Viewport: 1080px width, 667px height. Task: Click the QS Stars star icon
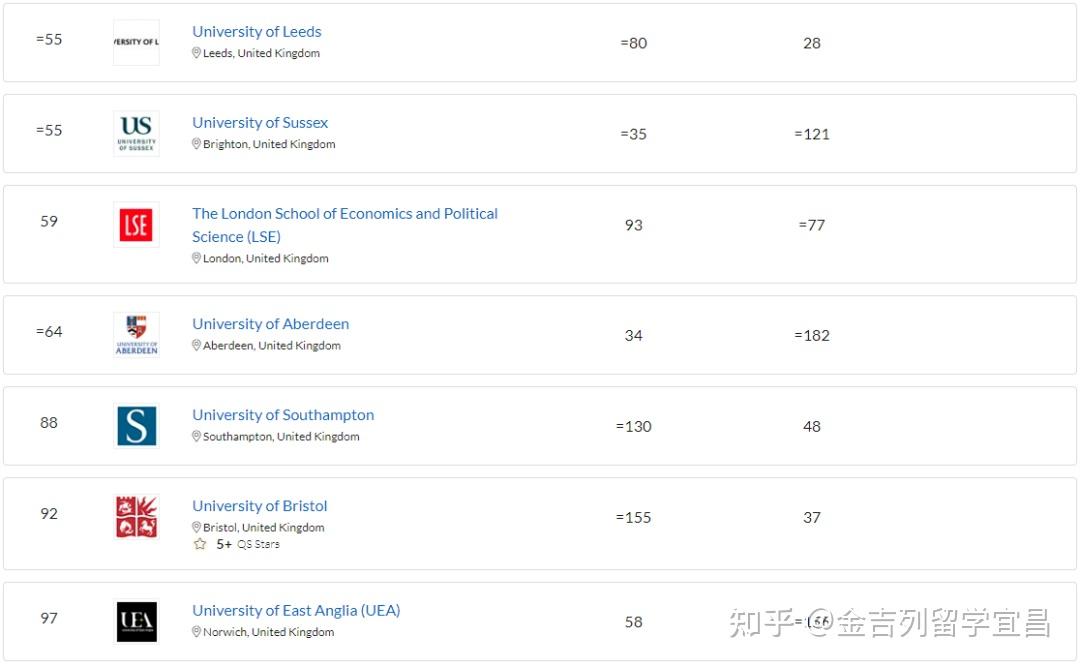pos(200,544)
